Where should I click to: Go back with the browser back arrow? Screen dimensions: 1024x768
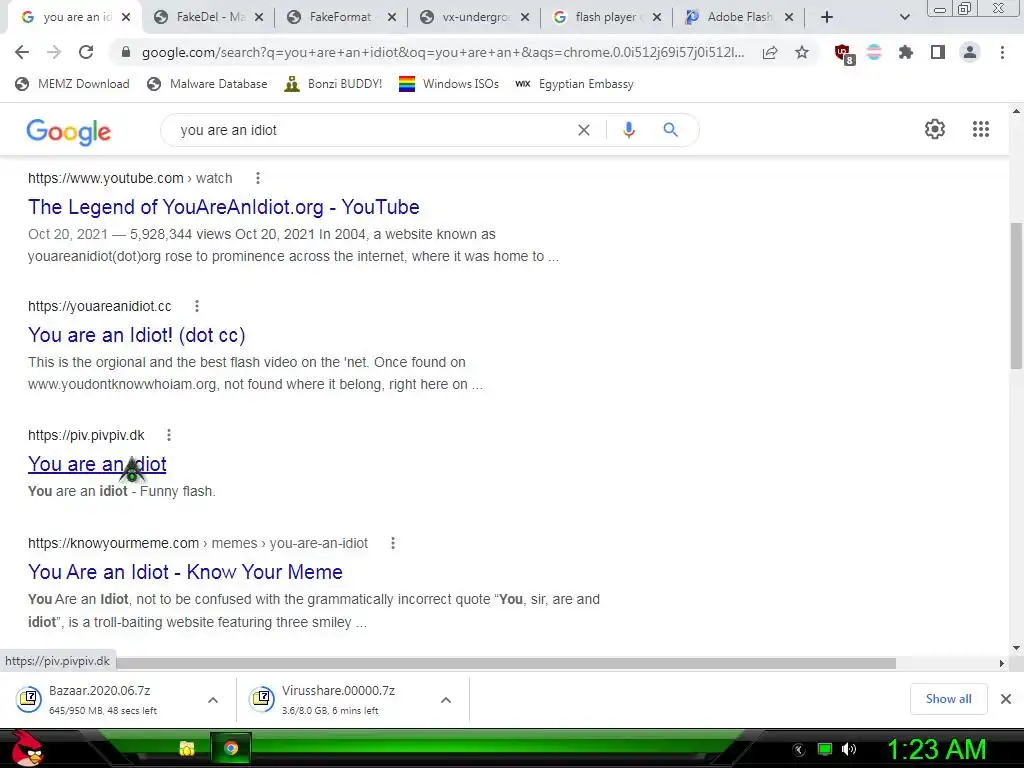point(22,52)
